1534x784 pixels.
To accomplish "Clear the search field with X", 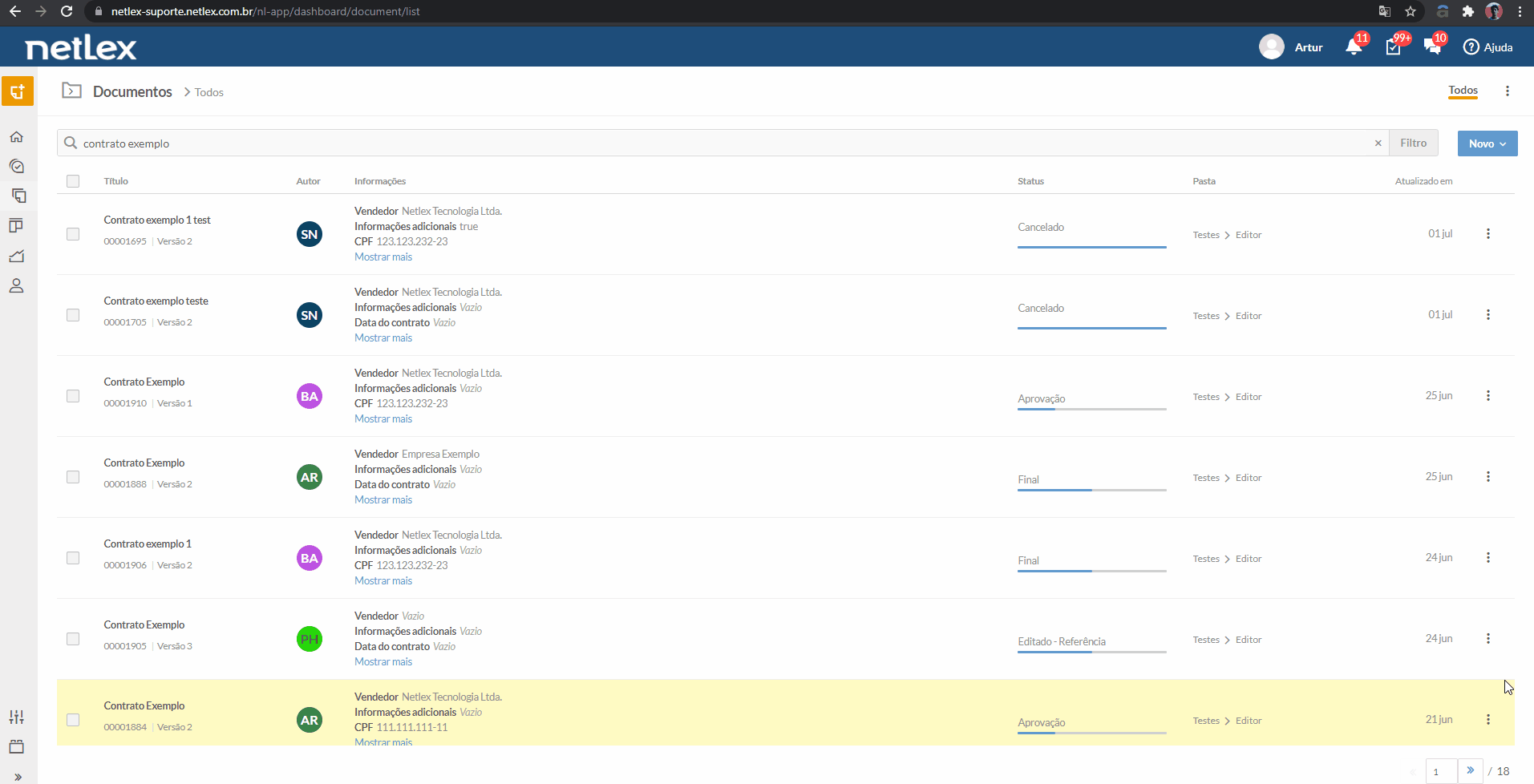I will 1378,143.
